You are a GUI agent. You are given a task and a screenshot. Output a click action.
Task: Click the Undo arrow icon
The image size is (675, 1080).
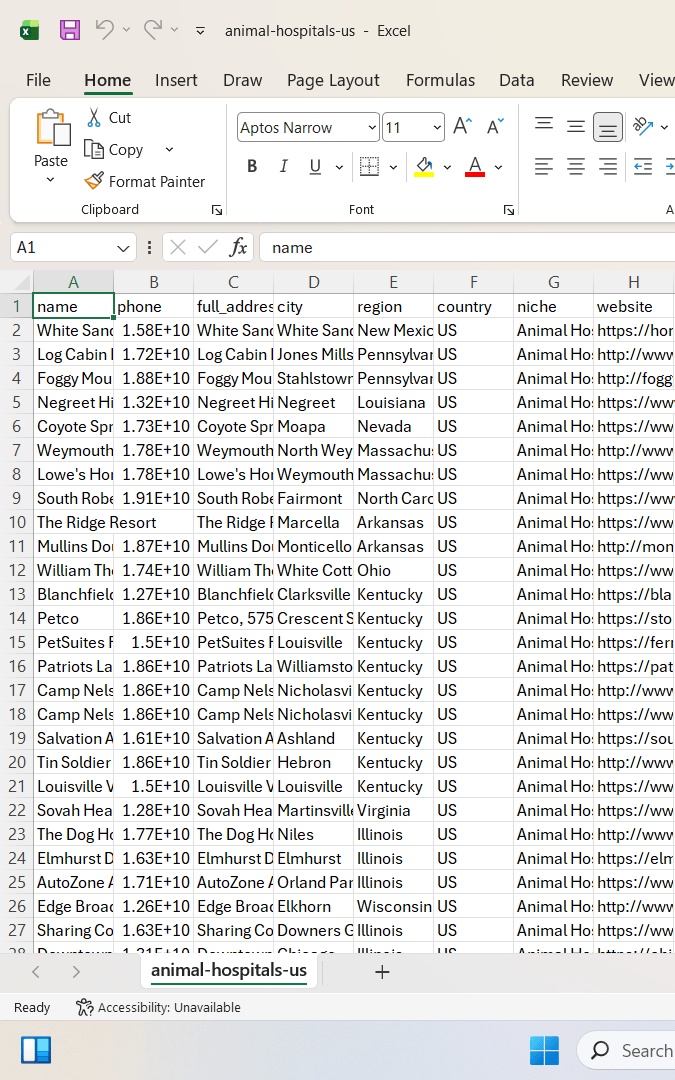point(105,30)
